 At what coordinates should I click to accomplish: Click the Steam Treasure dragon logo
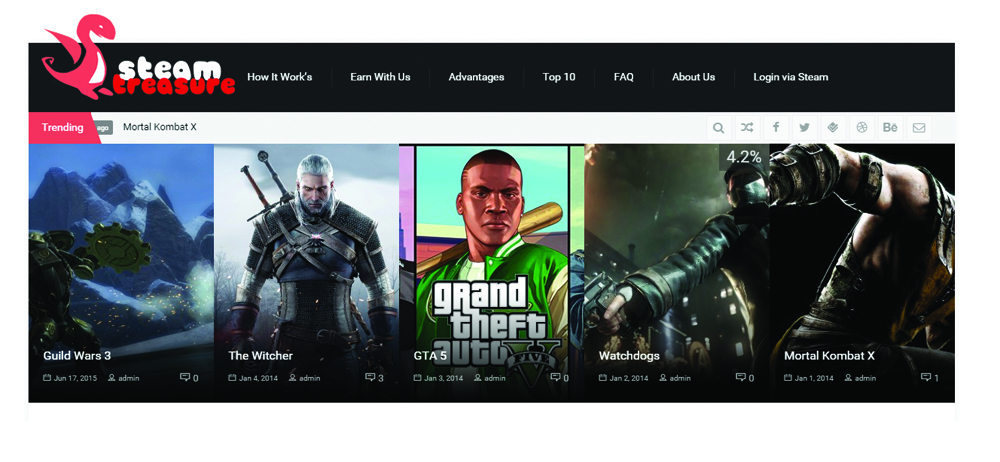click(x=138, y=59)
